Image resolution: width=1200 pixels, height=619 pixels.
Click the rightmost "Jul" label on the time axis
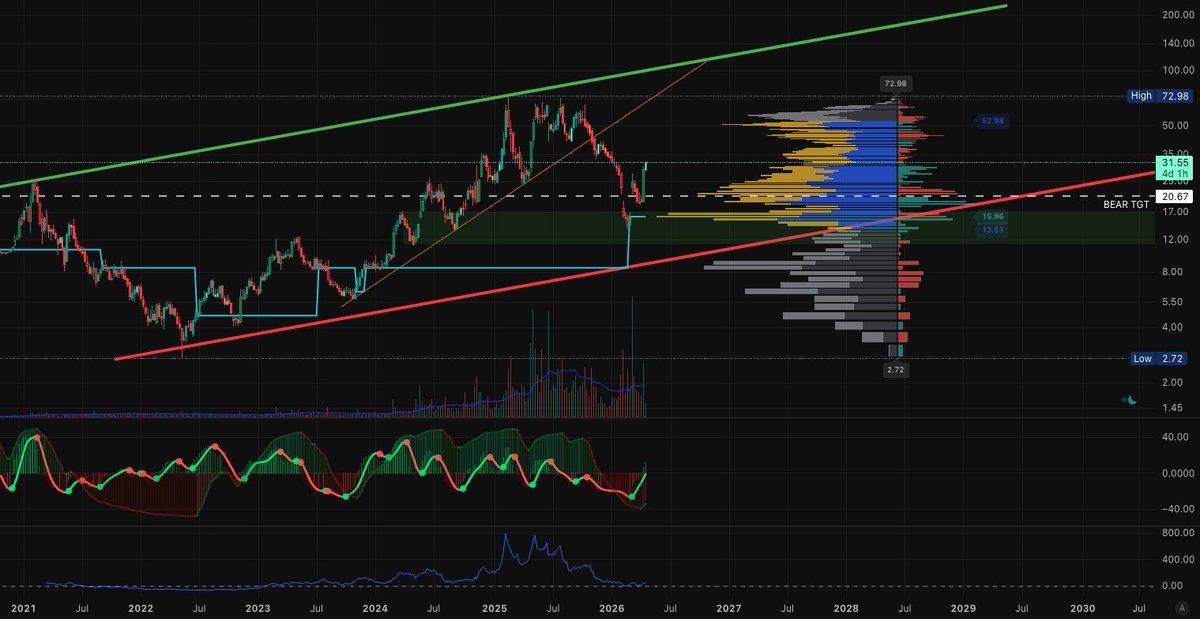(1140, 607)
